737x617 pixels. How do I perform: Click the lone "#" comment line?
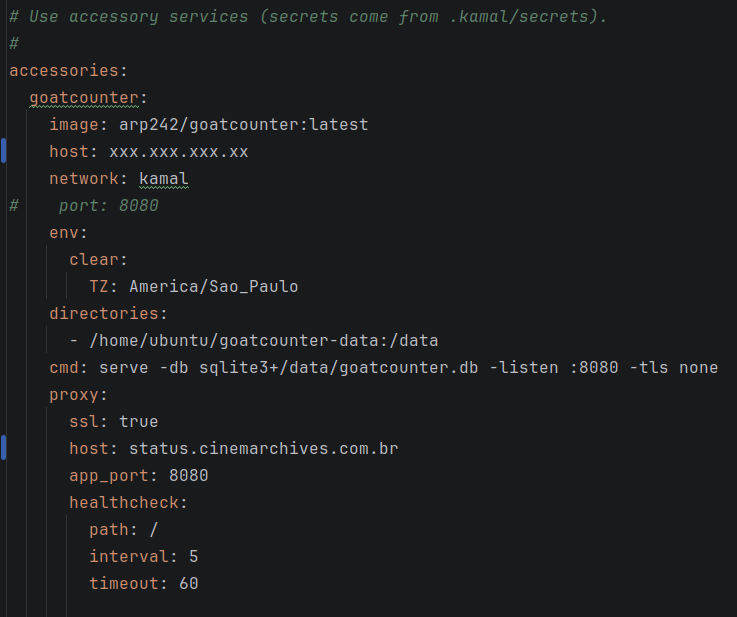click(14, 43)
